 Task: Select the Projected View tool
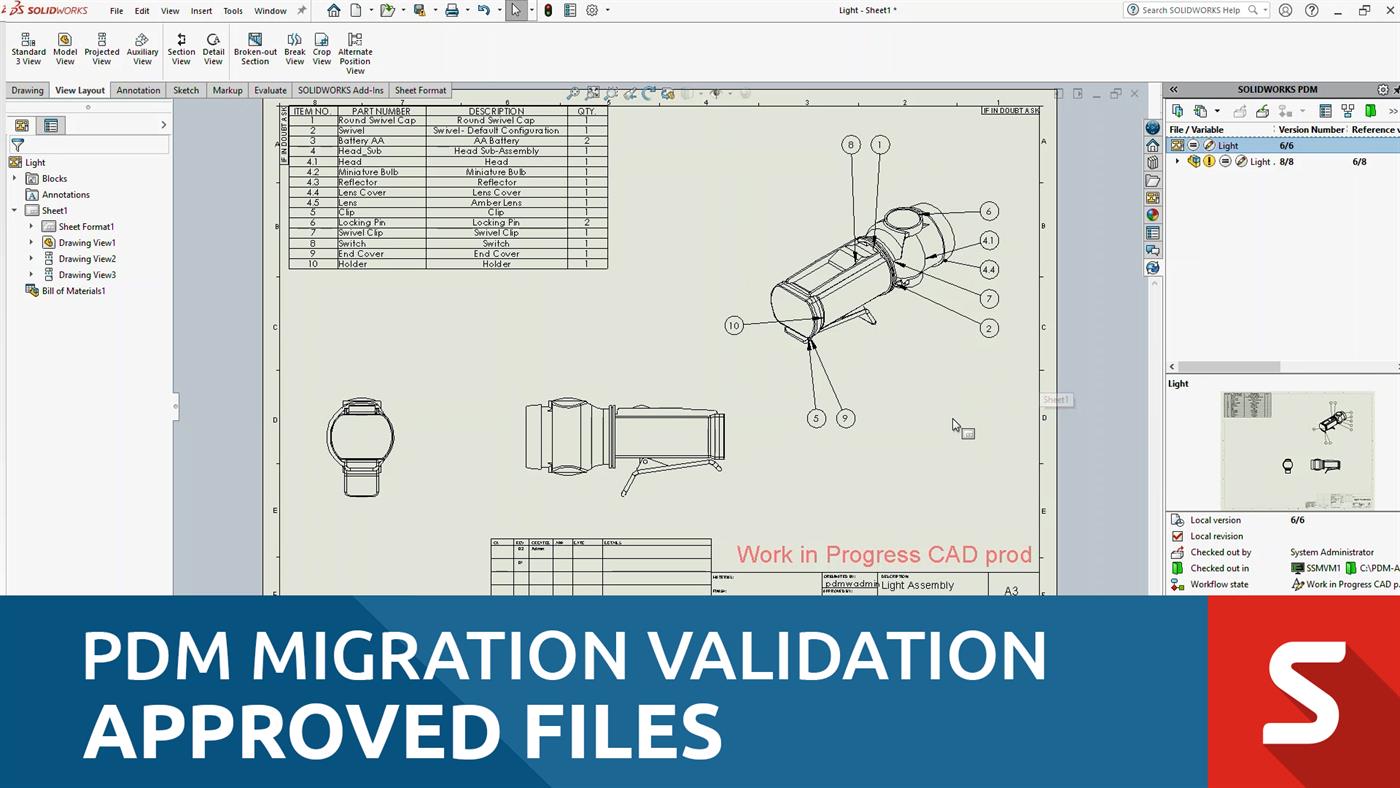click(101, 45)
